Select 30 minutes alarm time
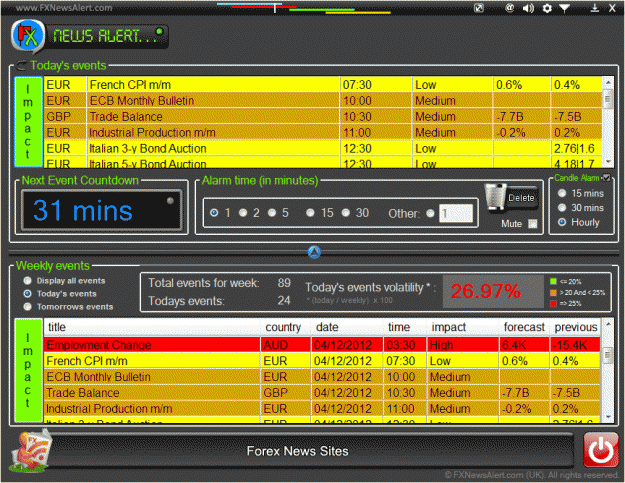The width and height of the screenshot is (625, 483). [x=346, y=213]
